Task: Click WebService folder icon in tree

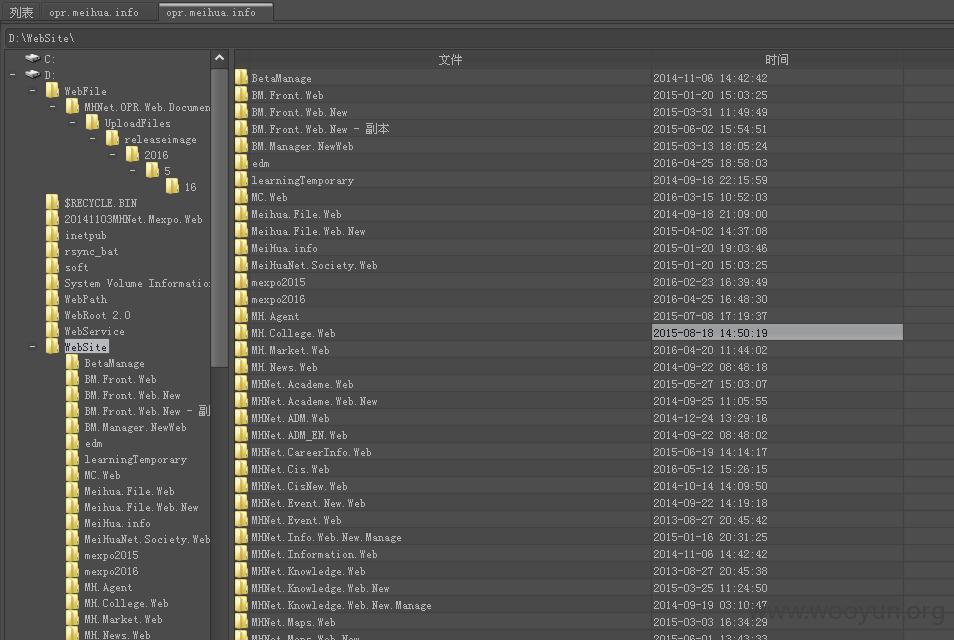Action: (52, 331)
